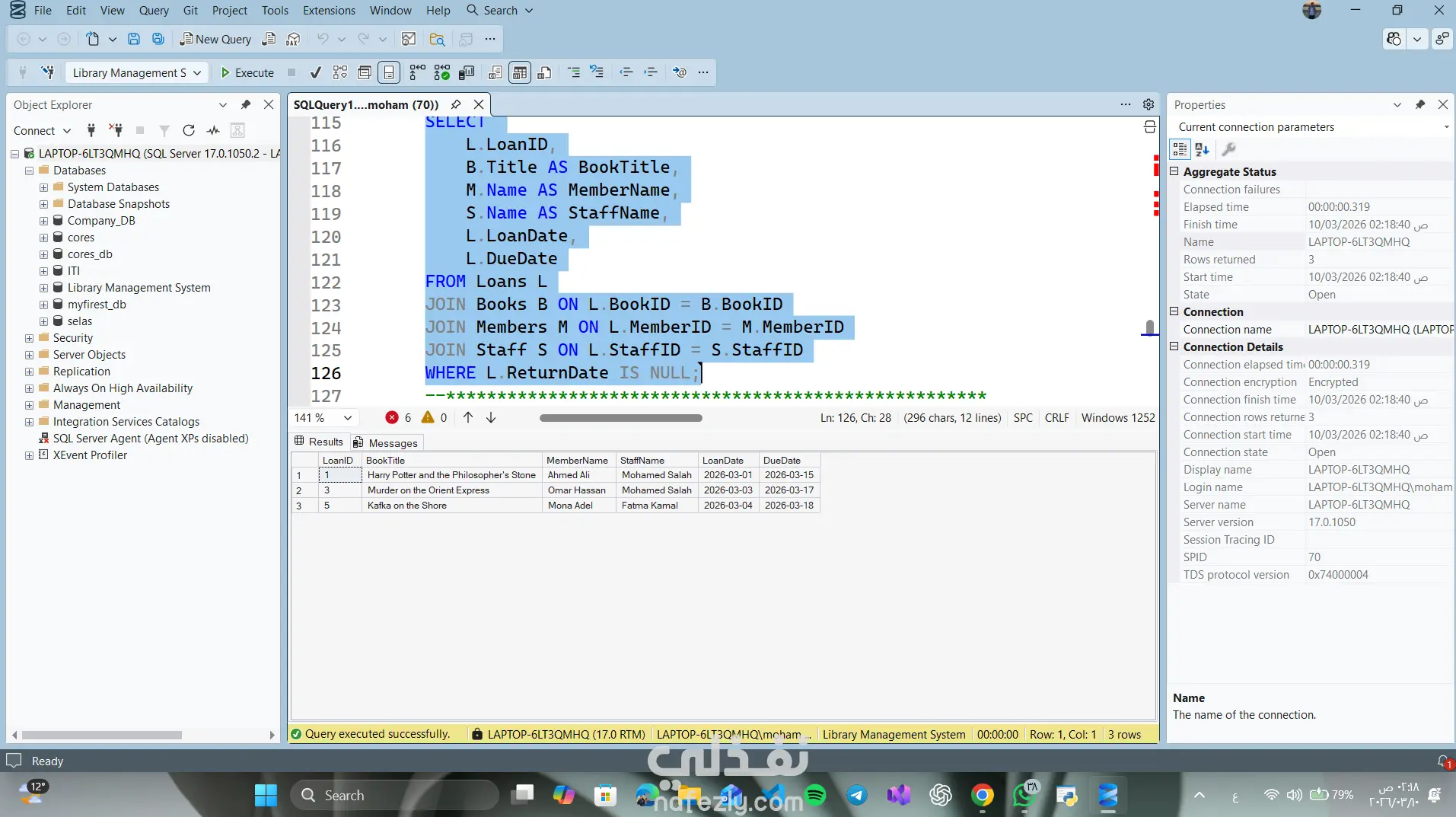Select the Harry Potter BookTitle cell
Viewport: 1456px width, 817px height.
pyautogui.click(x=451, y=474)
